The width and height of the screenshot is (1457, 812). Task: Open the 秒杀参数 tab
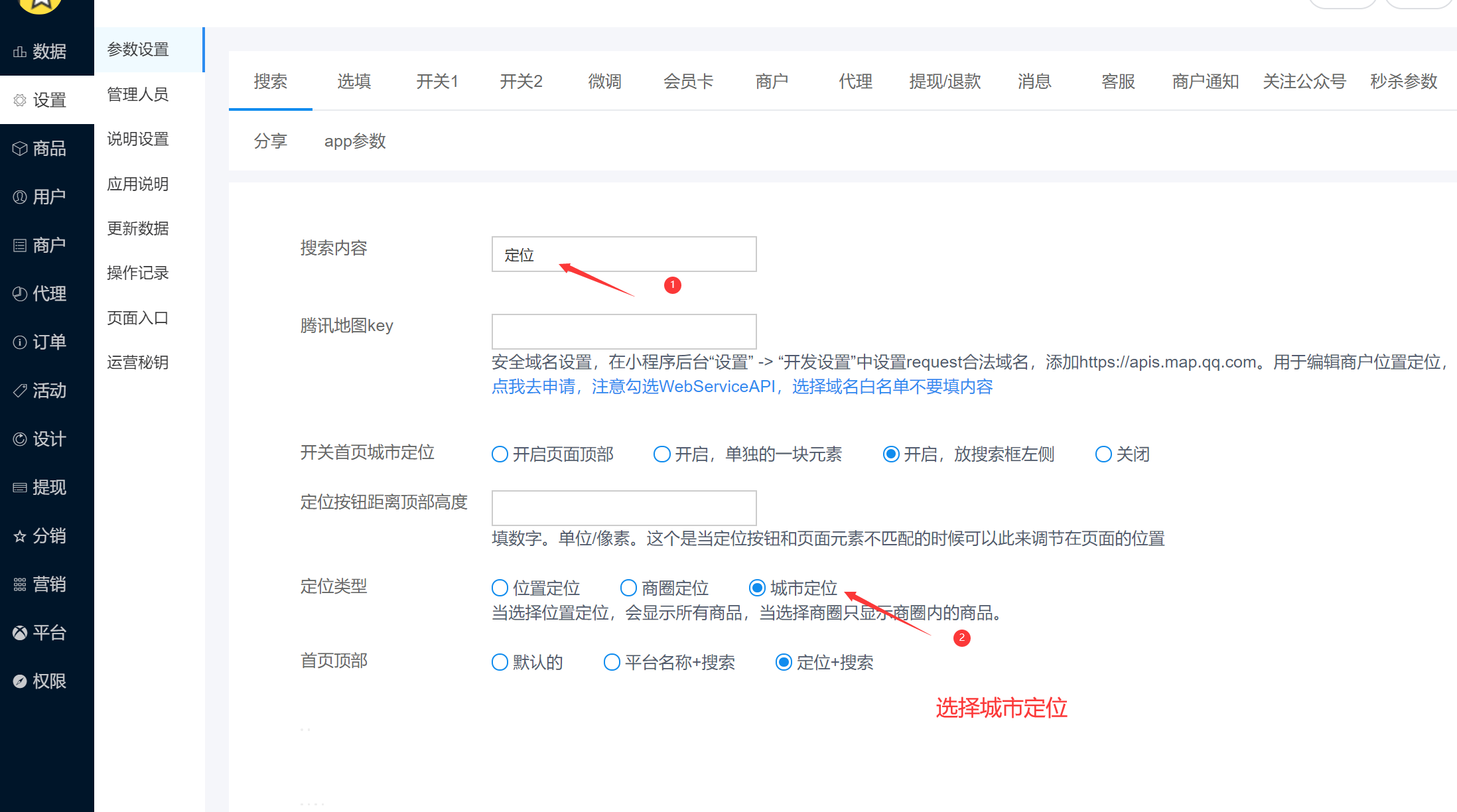click(1404, 82)
